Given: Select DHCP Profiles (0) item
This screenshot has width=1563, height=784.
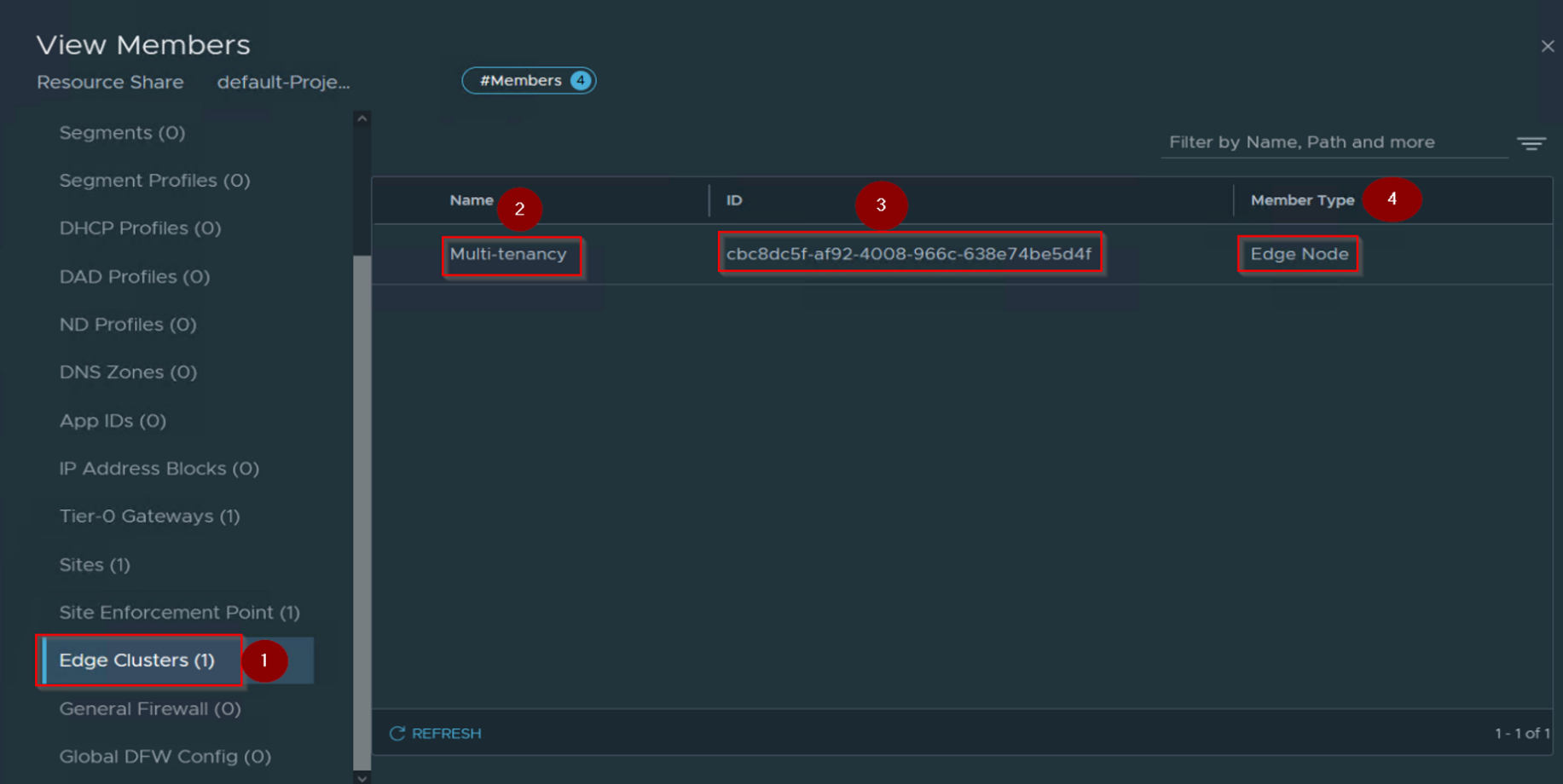Looking at the screenshot, I should (x=140, y=228).
